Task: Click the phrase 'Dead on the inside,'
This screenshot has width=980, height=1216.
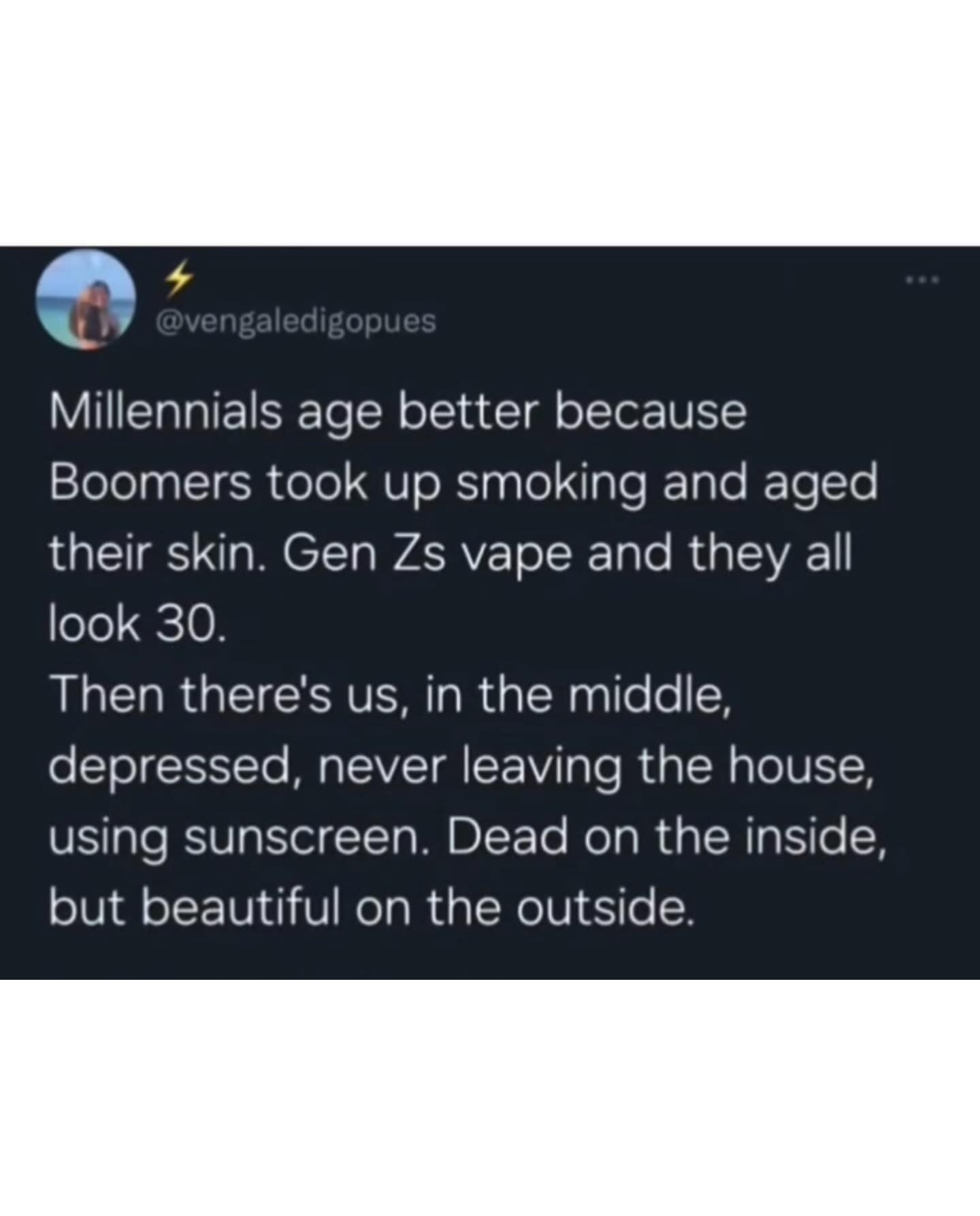Action: pos(667,838)
